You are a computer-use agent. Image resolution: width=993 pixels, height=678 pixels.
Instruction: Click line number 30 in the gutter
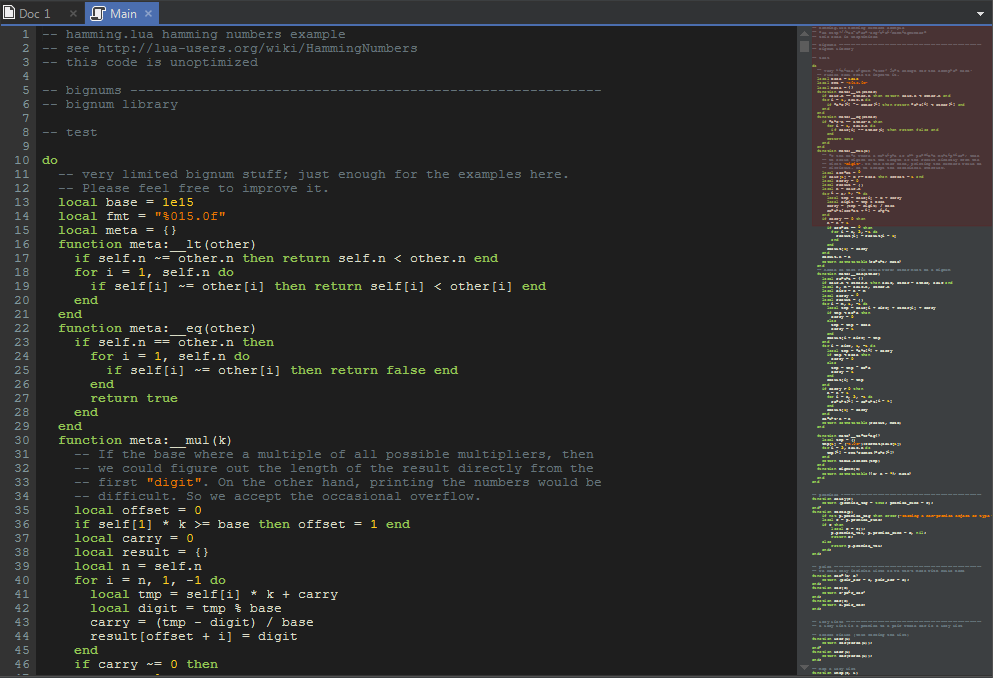[22, 440]
